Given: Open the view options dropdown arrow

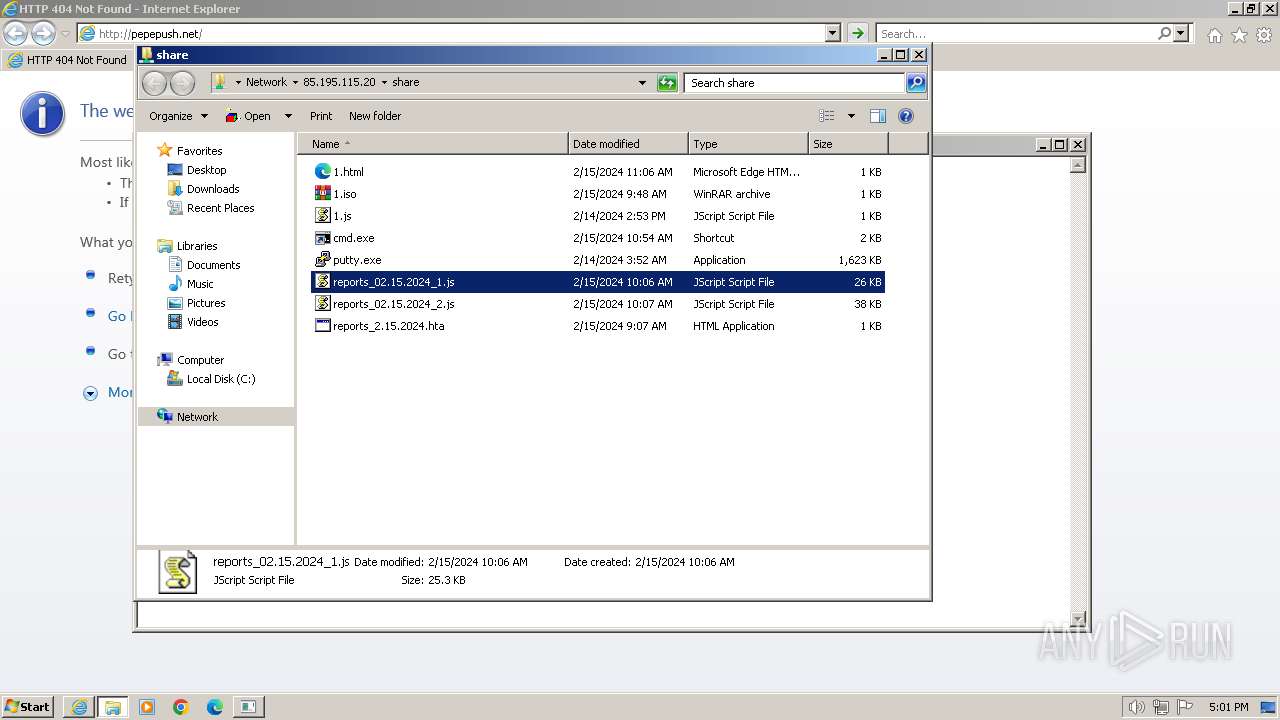Looking at the screenshot, I should 851,116.
